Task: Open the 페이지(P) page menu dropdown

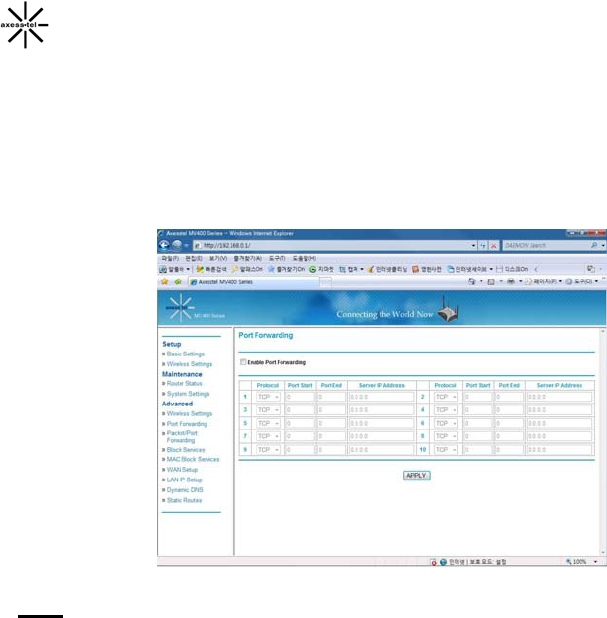Action: (x=546, y=281)
